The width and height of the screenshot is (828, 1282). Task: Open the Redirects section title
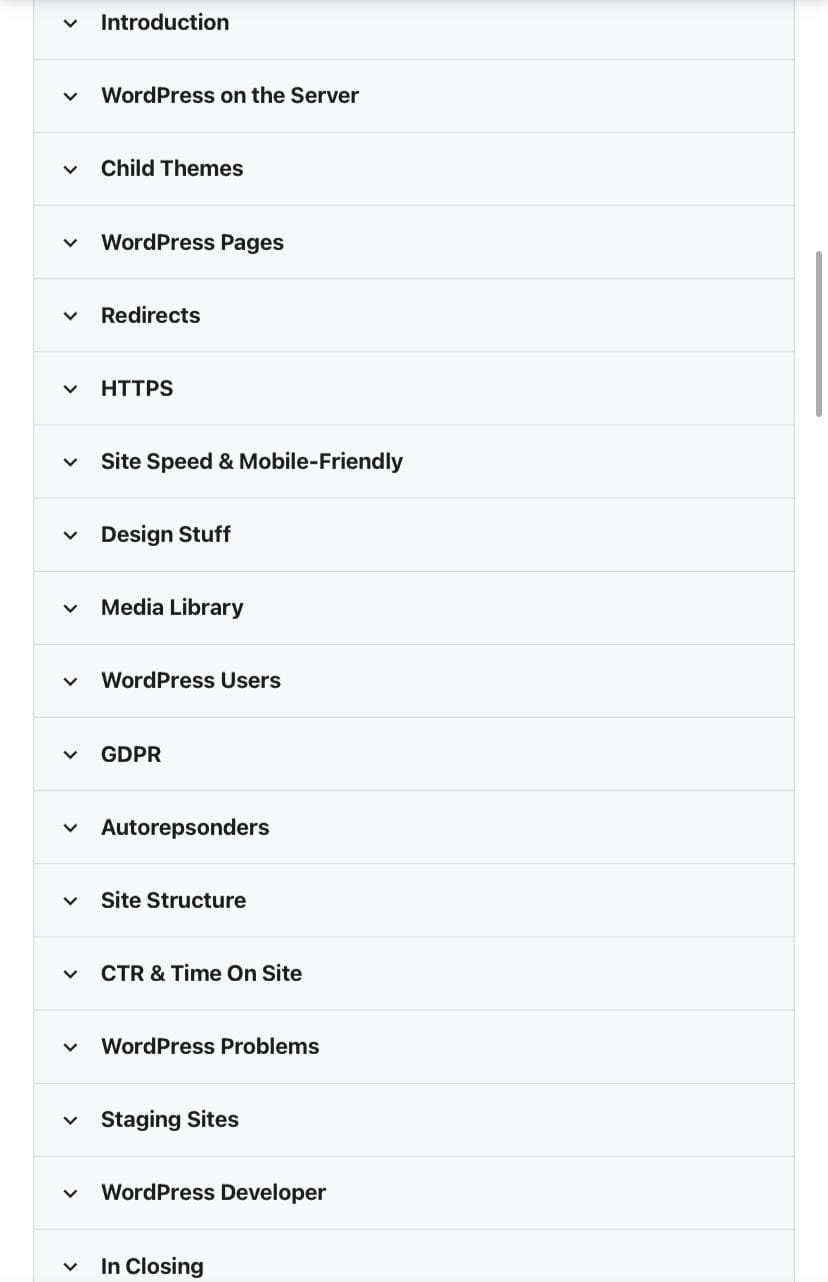[150, 315]
